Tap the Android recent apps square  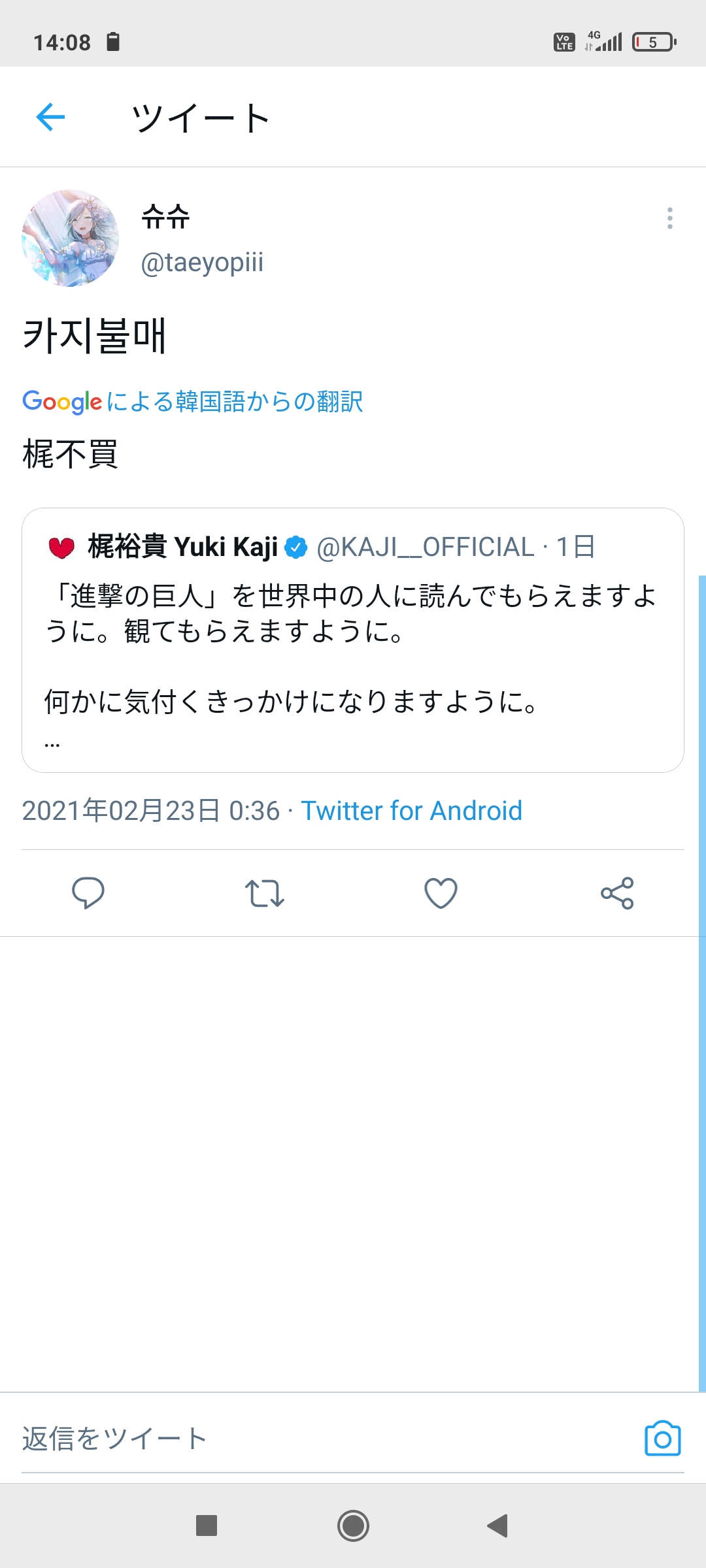click(207, 1526)
